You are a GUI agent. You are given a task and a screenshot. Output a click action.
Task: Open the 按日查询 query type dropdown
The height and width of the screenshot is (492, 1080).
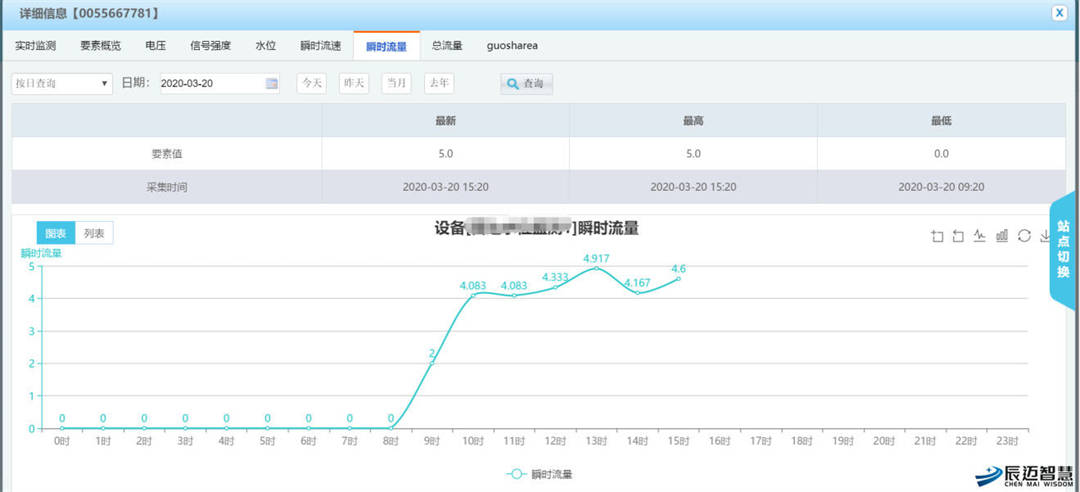(x=61, y=84)
